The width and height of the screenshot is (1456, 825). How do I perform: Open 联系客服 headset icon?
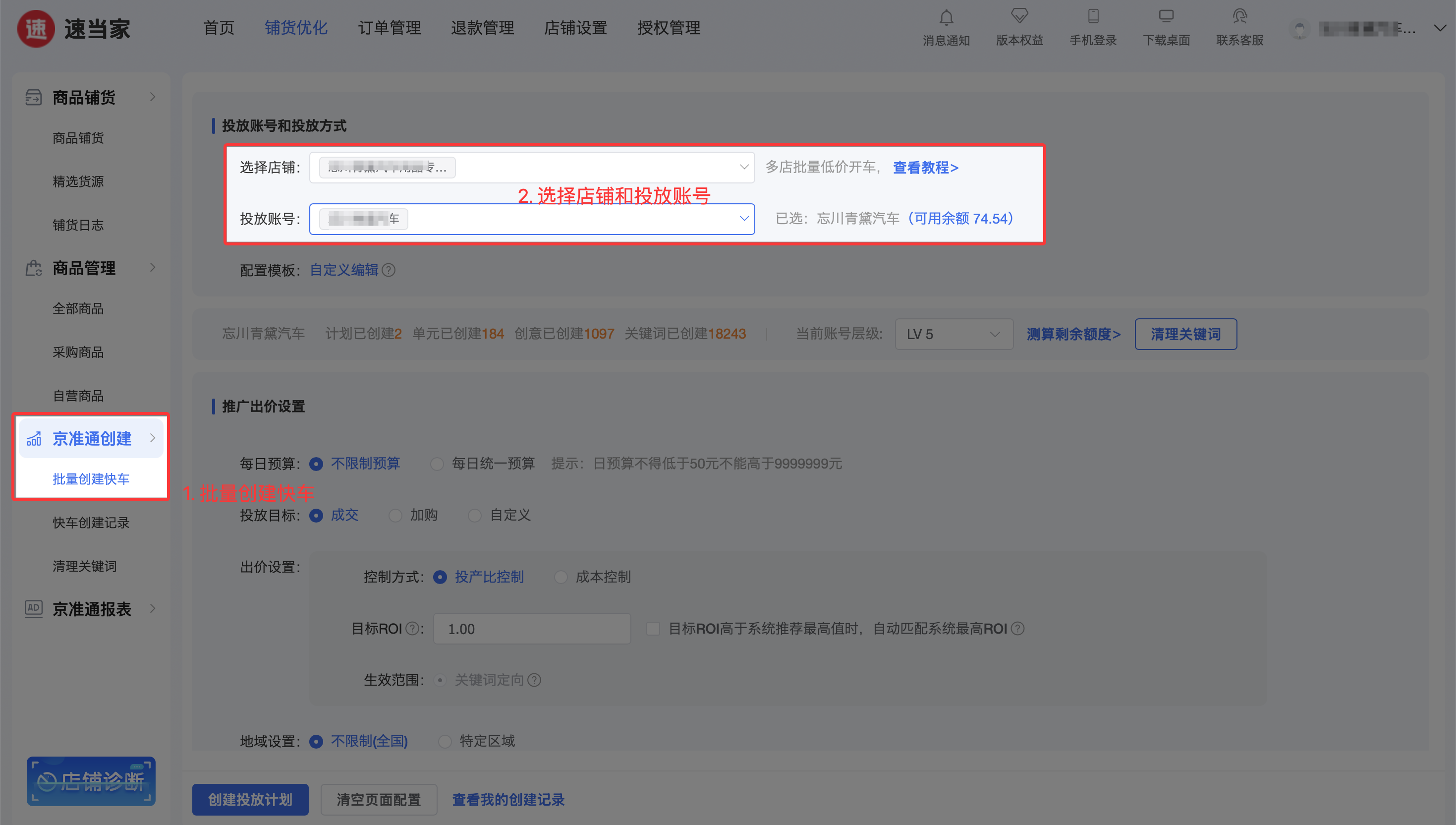1239,16
